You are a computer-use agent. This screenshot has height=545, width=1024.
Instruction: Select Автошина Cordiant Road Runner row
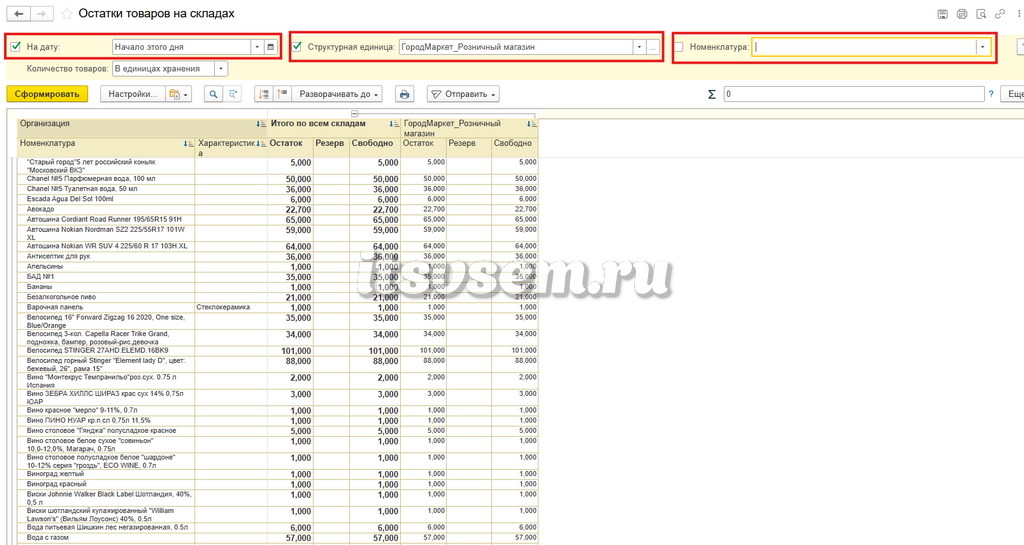coord(104,220)
